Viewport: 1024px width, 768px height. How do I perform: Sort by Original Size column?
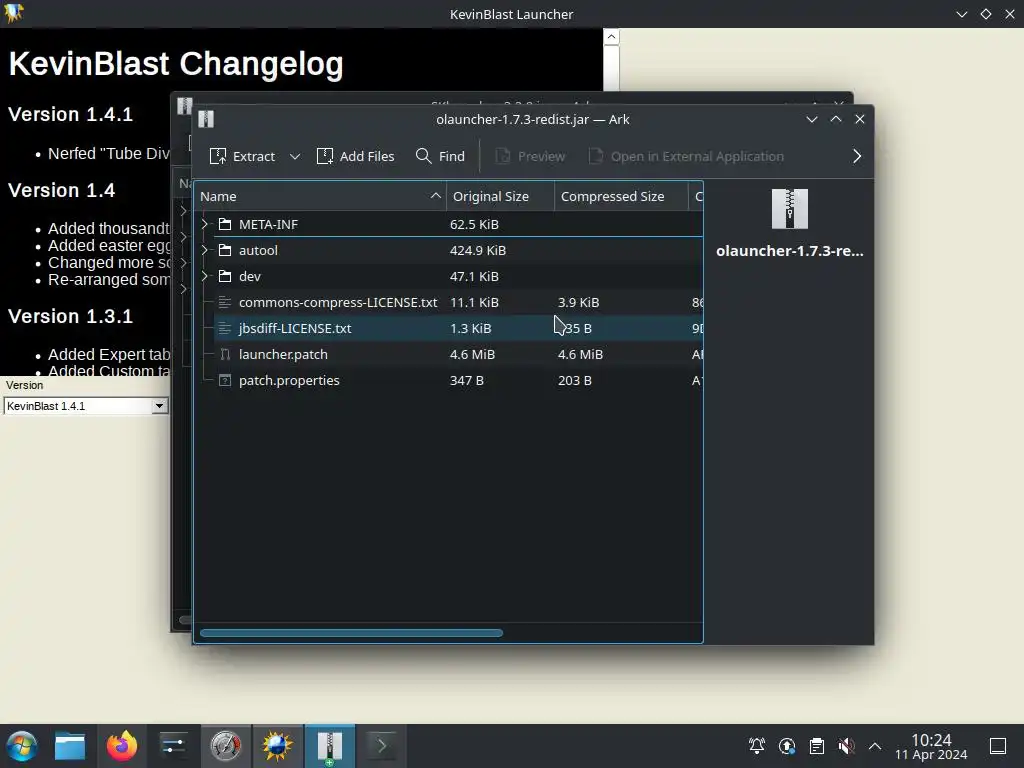tap(500, 197)
